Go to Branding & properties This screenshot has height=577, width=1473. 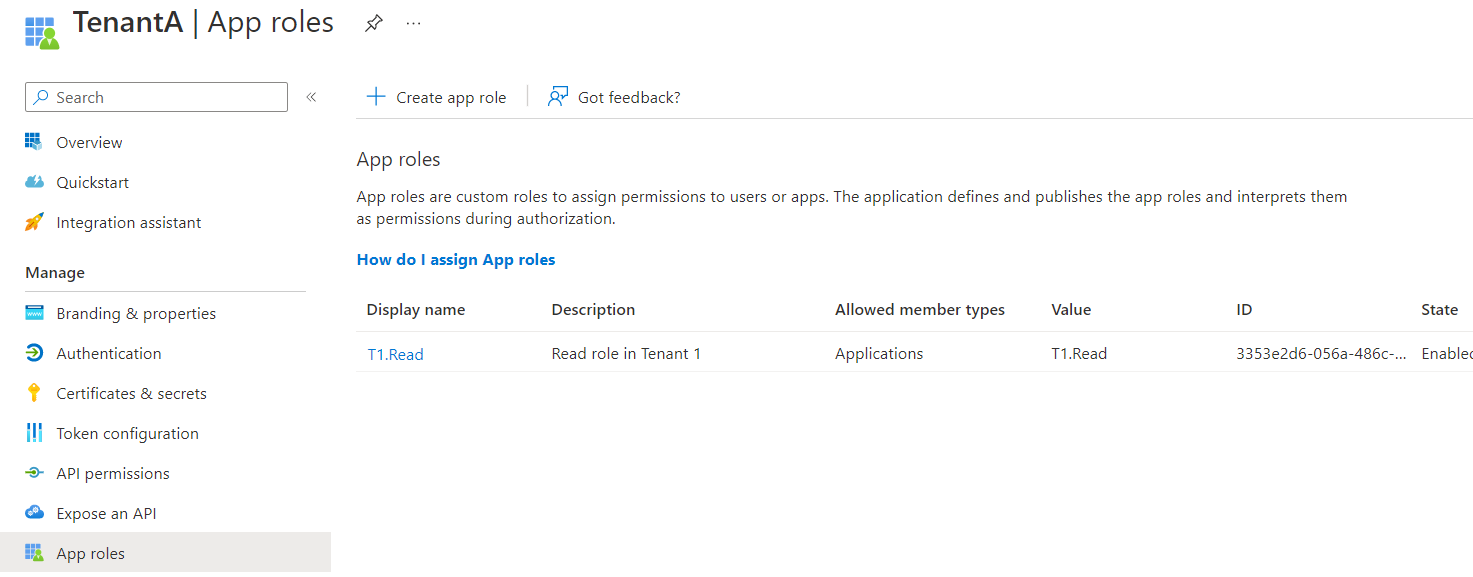pos(136,313)
